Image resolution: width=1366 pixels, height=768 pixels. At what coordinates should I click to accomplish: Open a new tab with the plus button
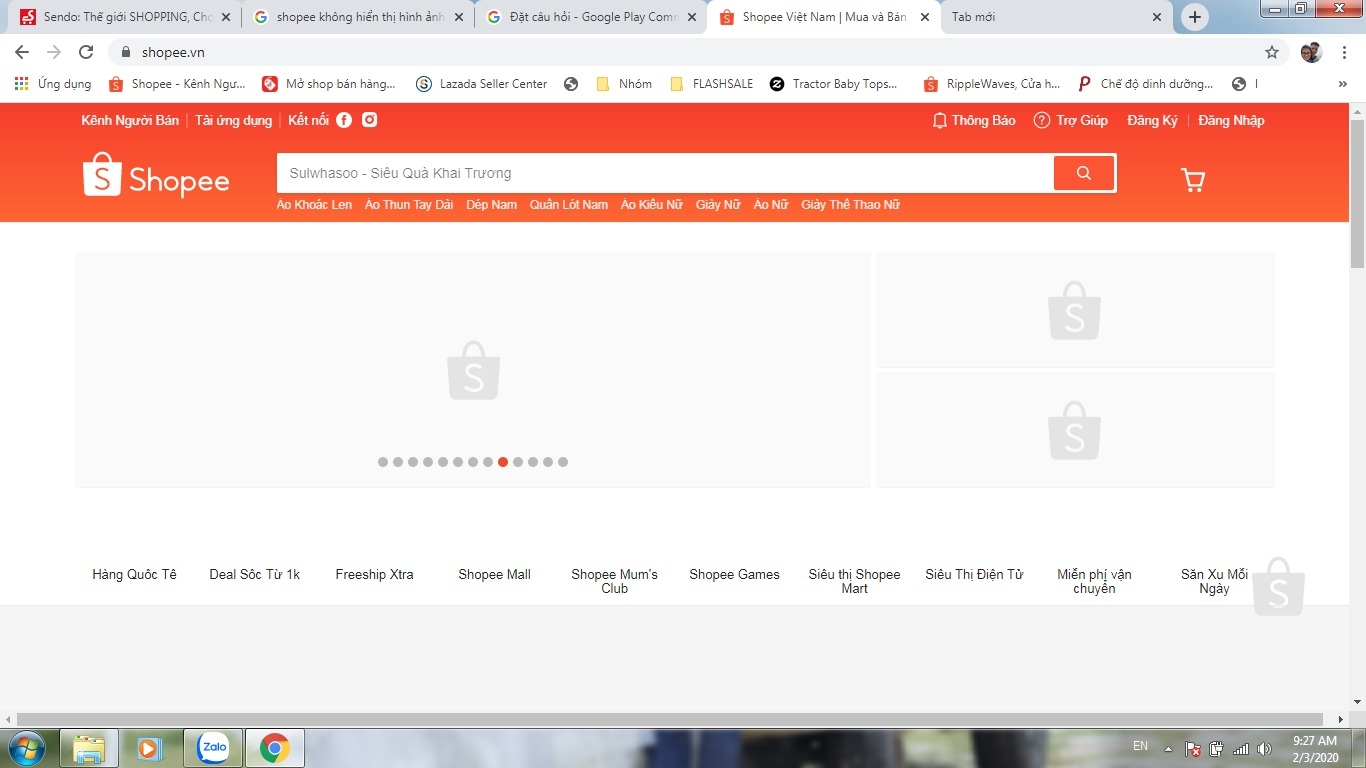1195,17
